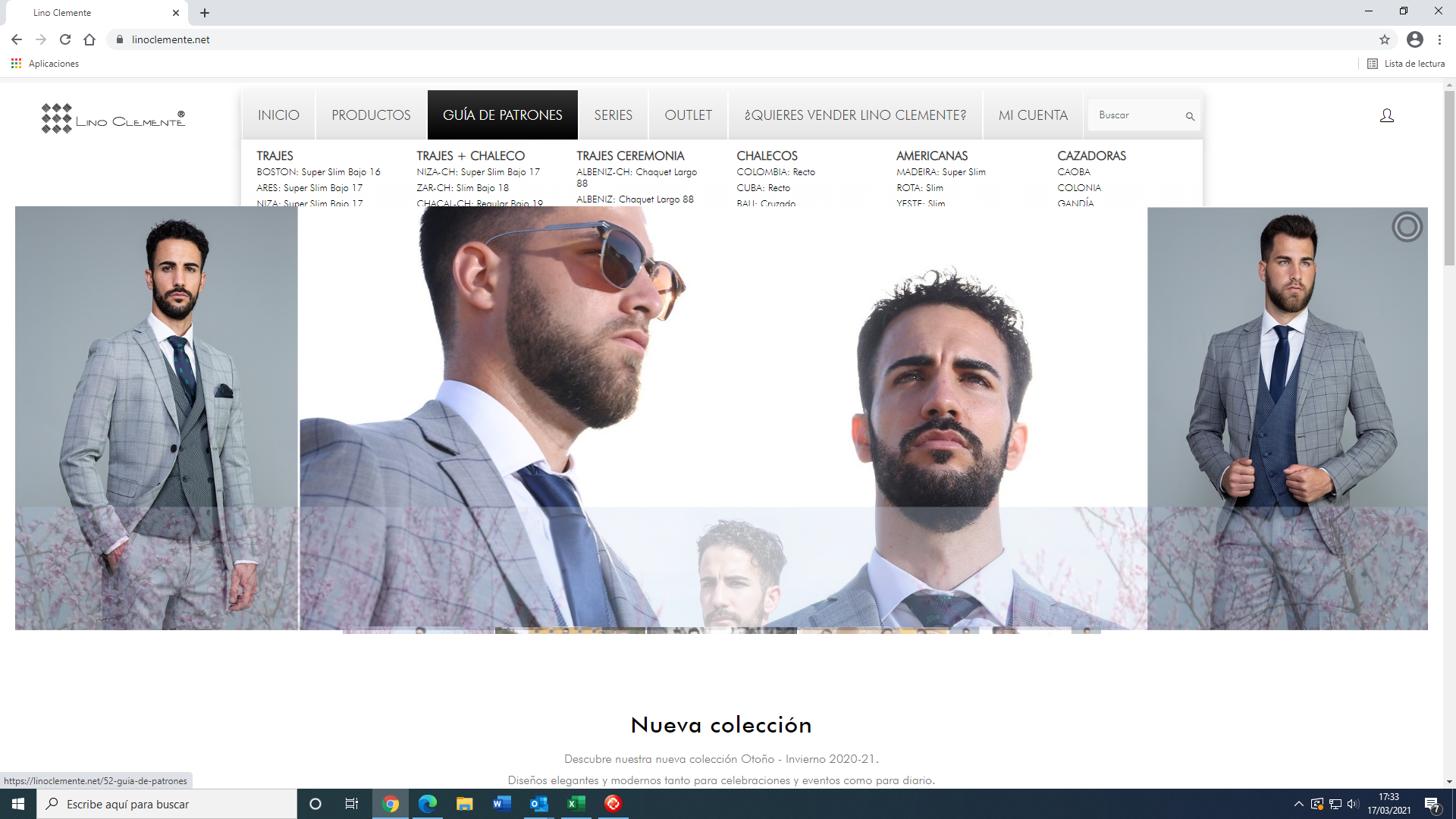Go to browser home page
Viewport: 1456px width, 819px height.
pyautogui.click(x=89, y=39)
